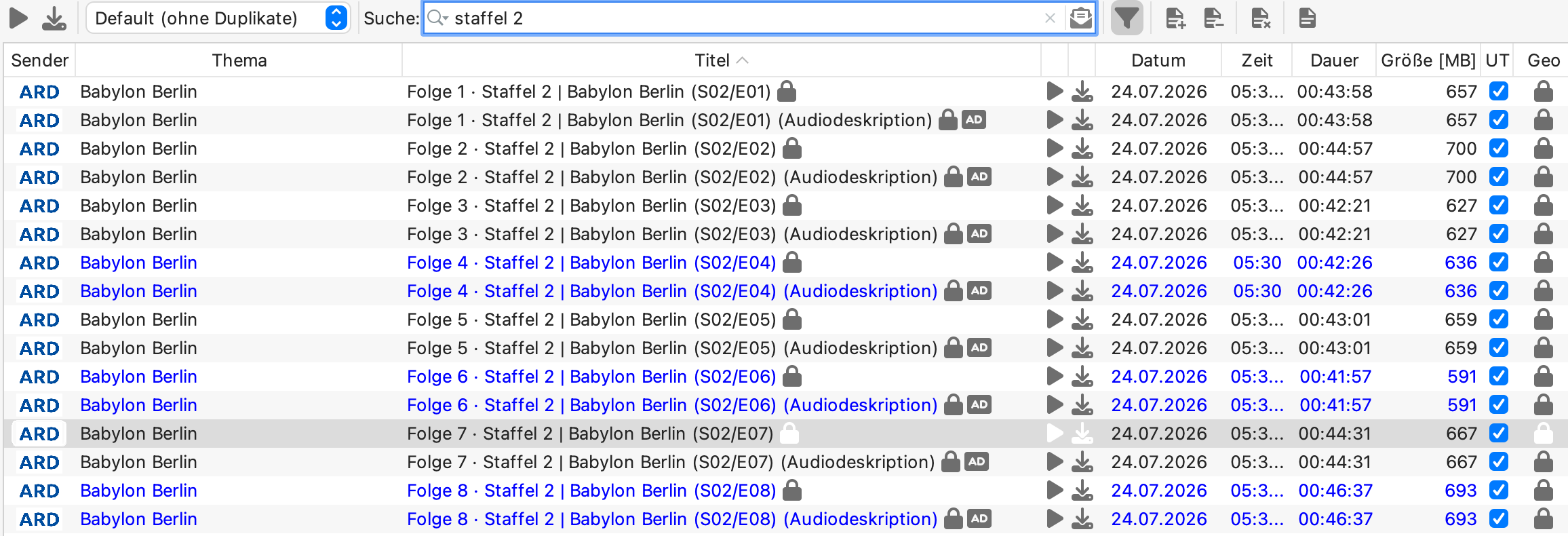Sort by Titel column header

722,60
